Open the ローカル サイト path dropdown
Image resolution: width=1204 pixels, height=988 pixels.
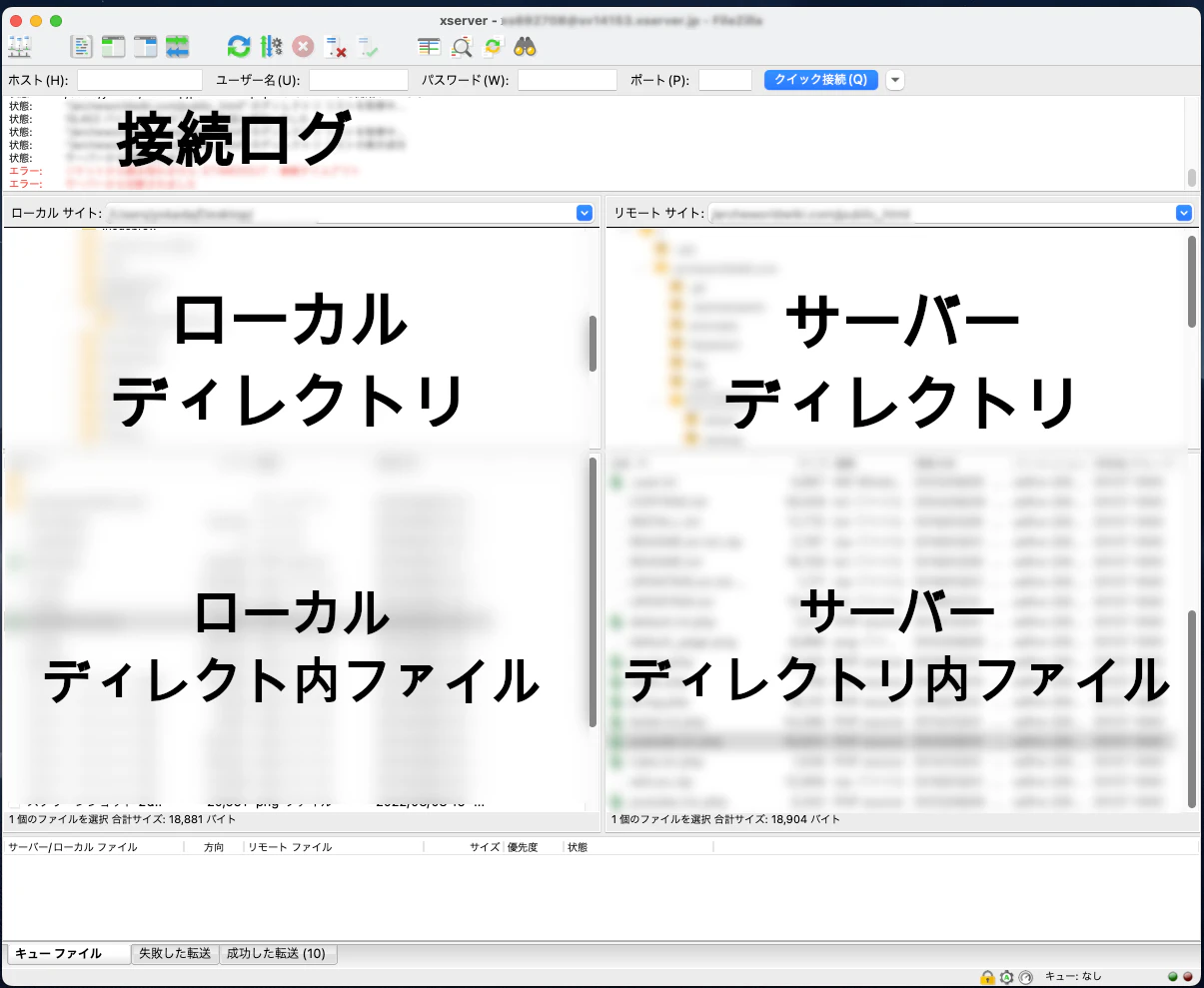[585, 212]
